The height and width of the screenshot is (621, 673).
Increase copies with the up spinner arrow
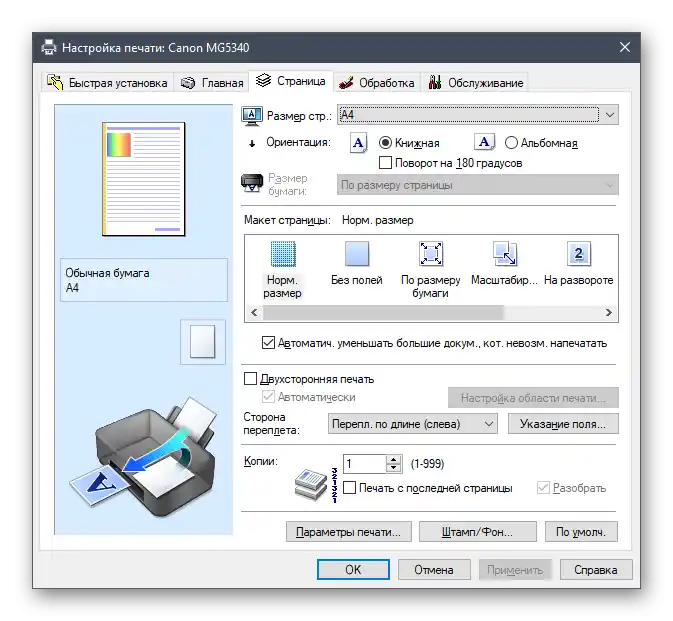point(393,459)
